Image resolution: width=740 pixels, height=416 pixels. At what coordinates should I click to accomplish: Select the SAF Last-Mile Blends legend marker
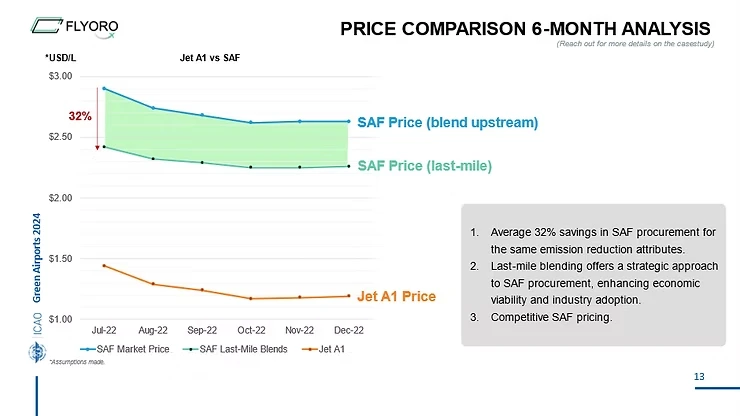pyautogui.click(x=191, y=349)
